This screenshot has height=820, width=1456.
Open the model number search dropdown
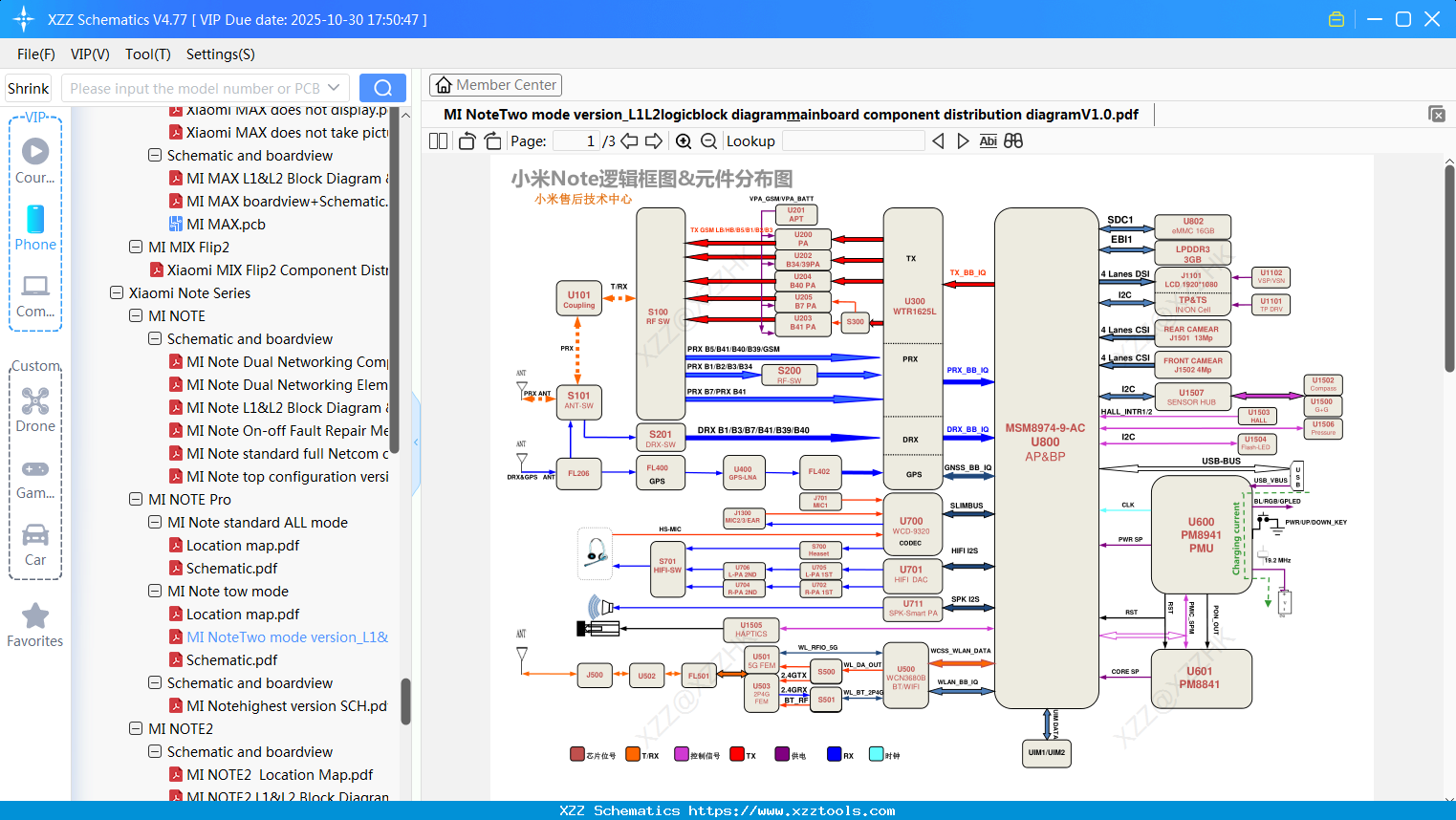332,88
